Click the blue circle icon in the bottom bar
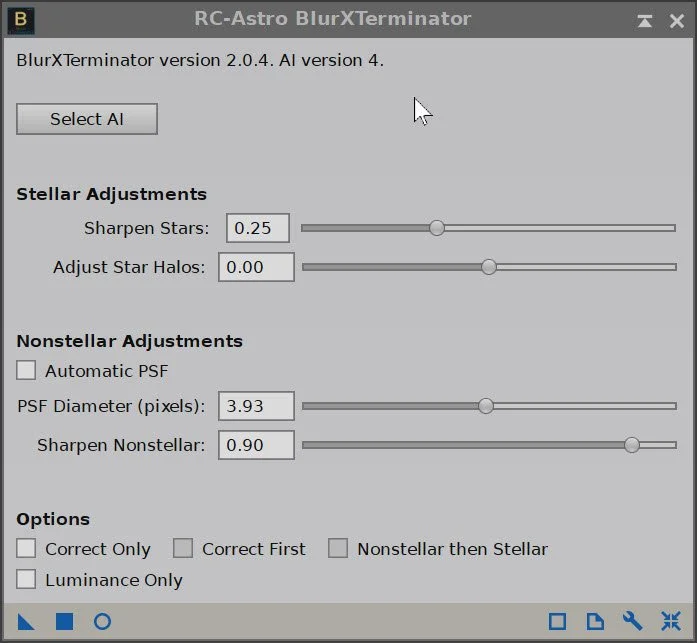Image resolution: width=697 pixels, height=643 pixels. pyautogui.click(x=103, y=622)
